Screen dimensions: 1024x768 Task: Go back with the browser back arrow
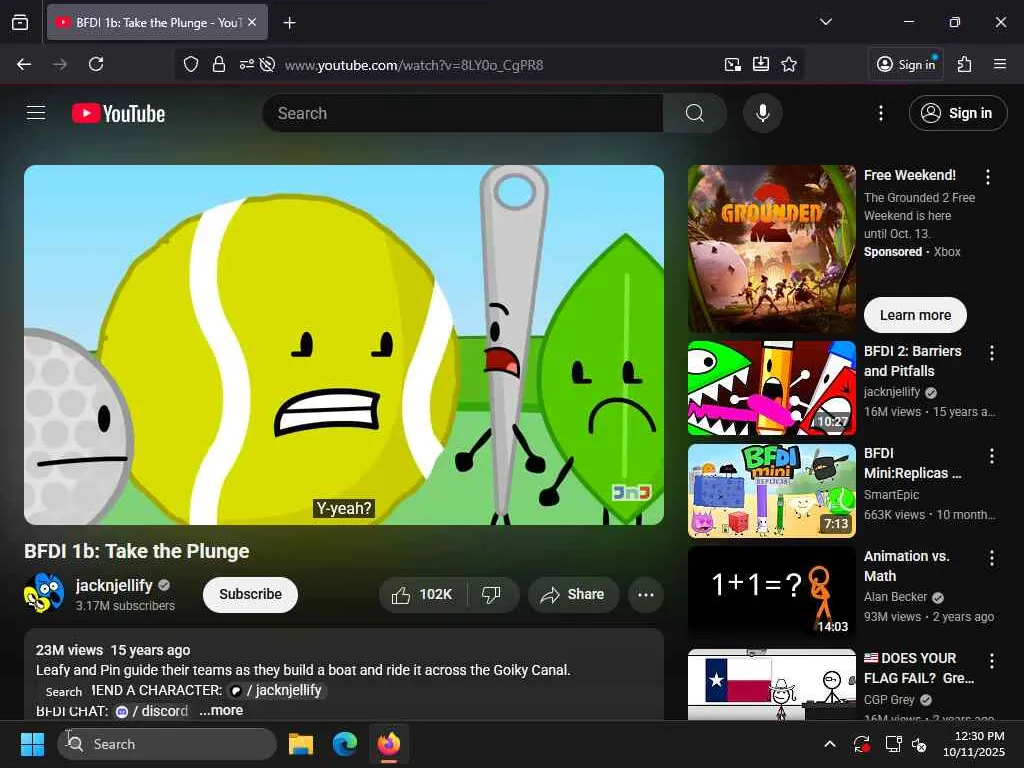[24, 64]
